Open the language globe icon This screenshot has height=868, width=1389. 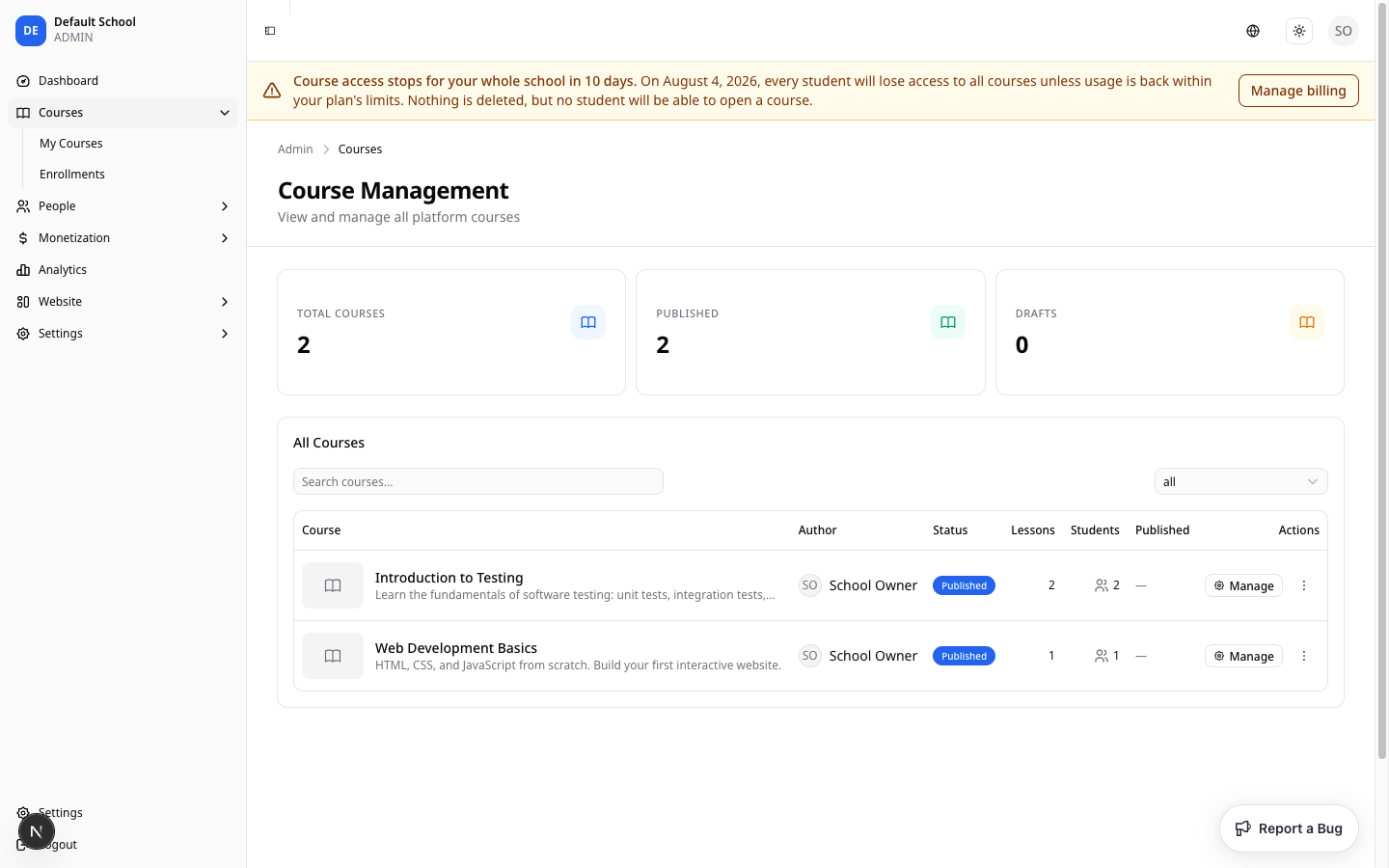pyautogui.click(x=1253, y=31)
